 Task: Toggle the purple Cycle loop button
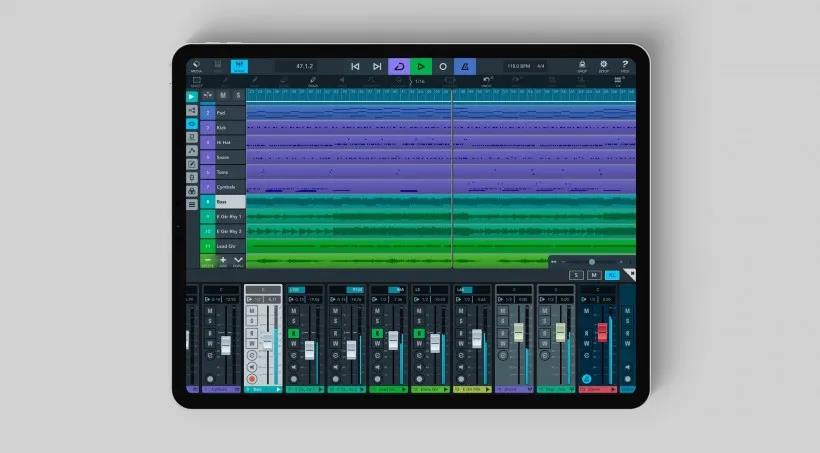(398, 67)
